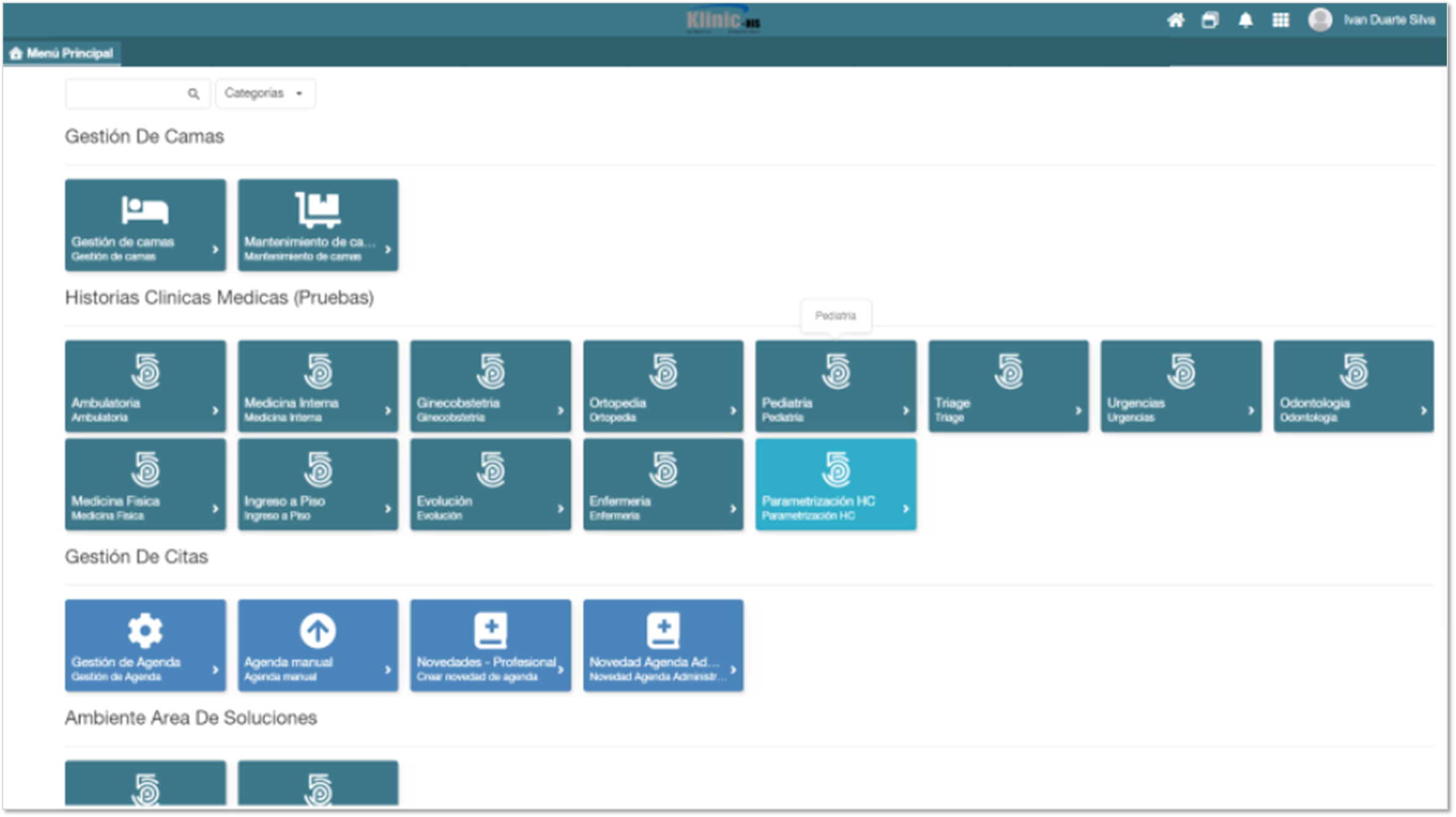
Task: Click the user avatar picture
Action: (1320, 20)
